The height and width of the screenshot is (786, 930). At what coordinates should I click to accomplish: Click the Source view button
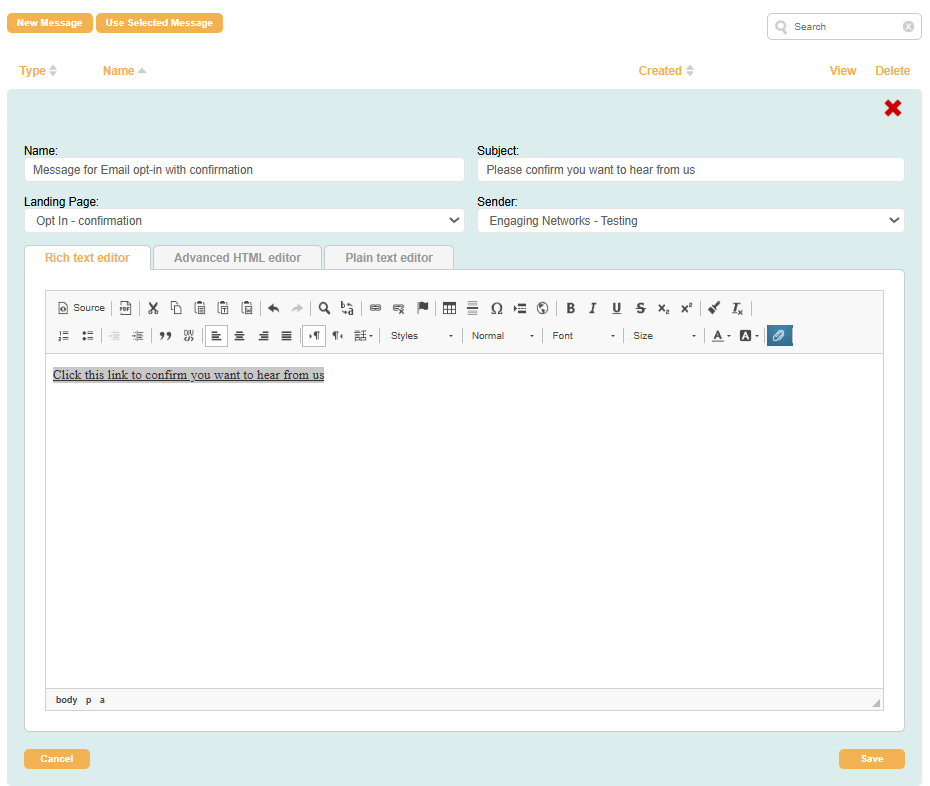click(81, 308)
